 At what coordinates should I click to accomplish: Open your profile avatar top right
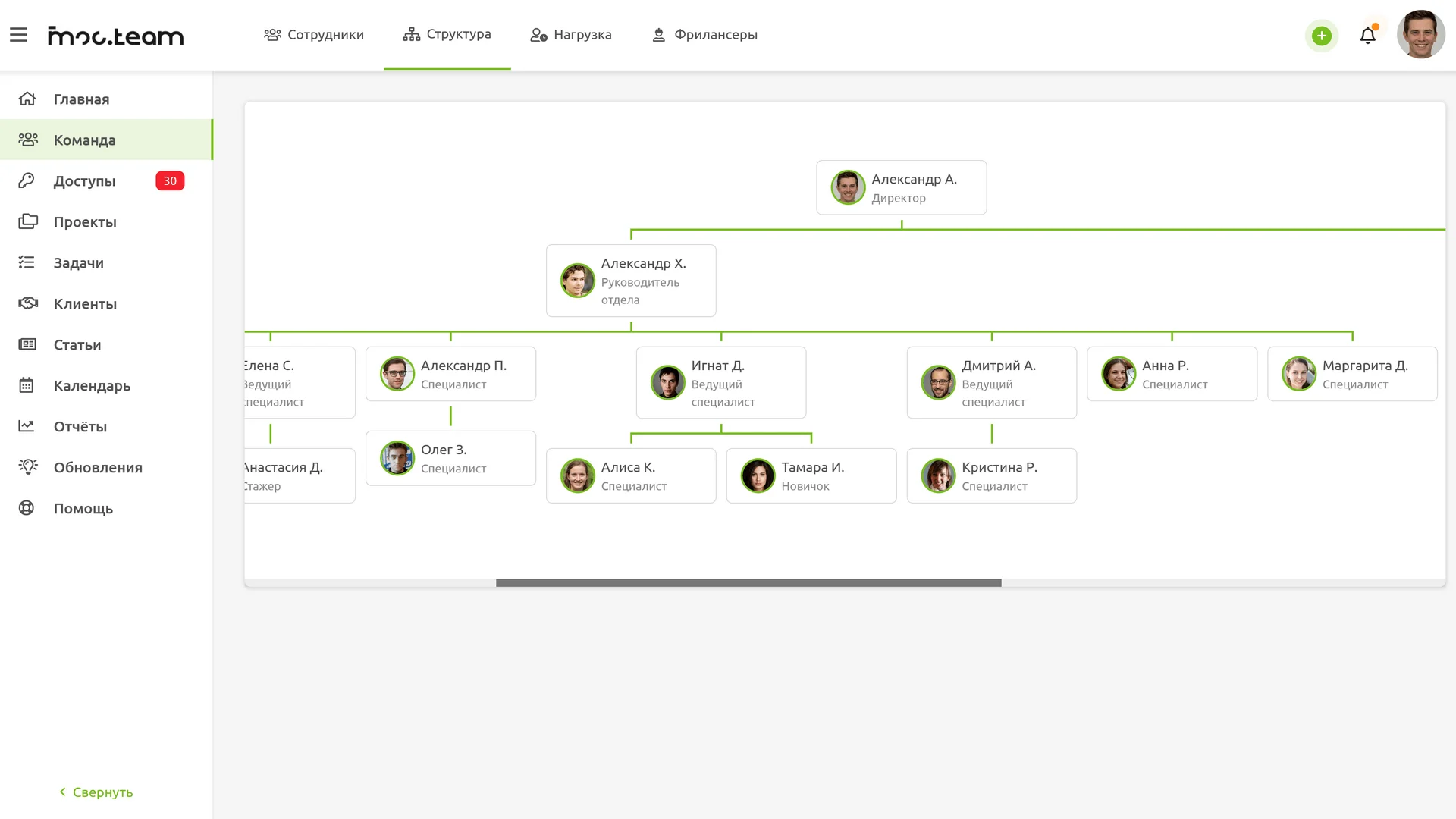1421,34
